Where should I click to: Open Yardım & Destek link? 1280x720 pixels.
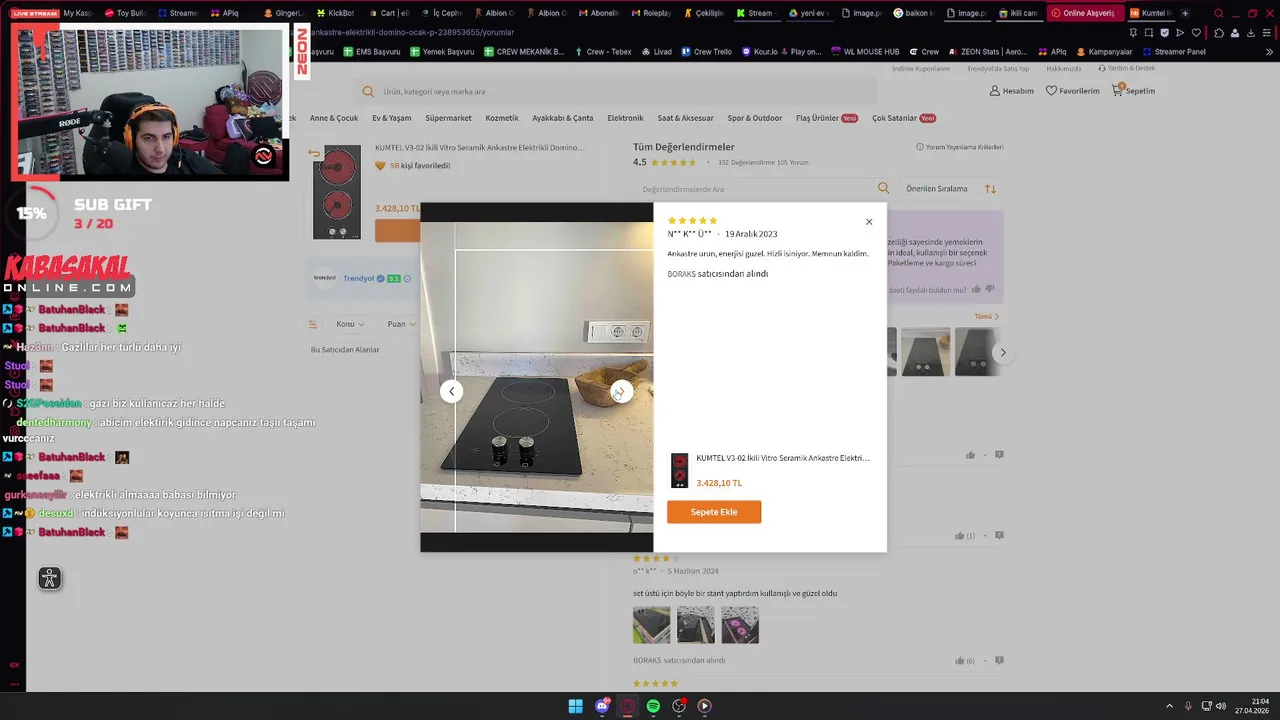click(1127, 69)
